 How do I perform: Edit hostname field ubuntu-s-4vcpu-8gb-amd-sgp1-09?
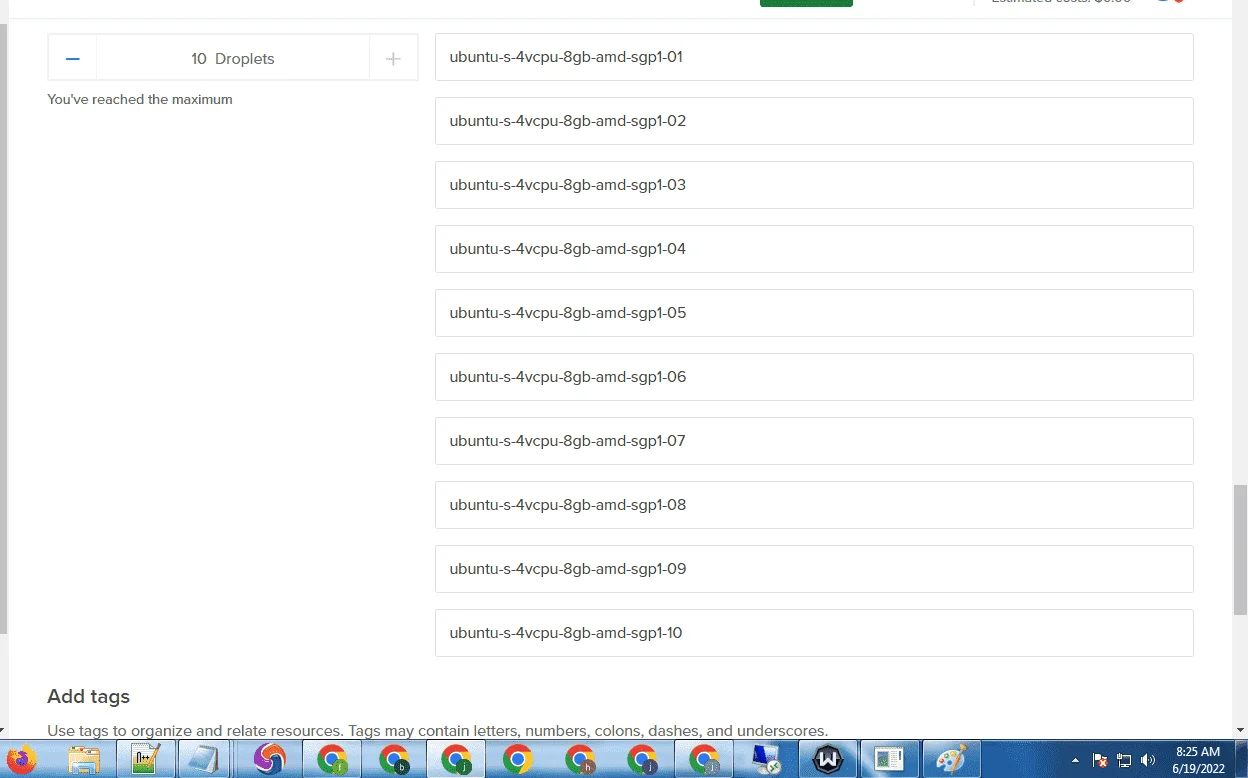[814, 569]
